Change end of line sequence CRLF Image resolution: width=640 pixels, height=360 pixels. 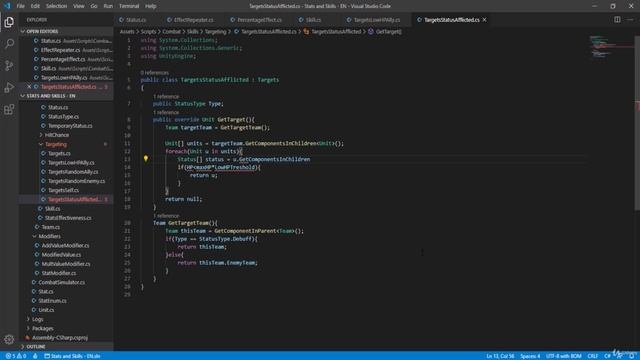pos(593,356)
